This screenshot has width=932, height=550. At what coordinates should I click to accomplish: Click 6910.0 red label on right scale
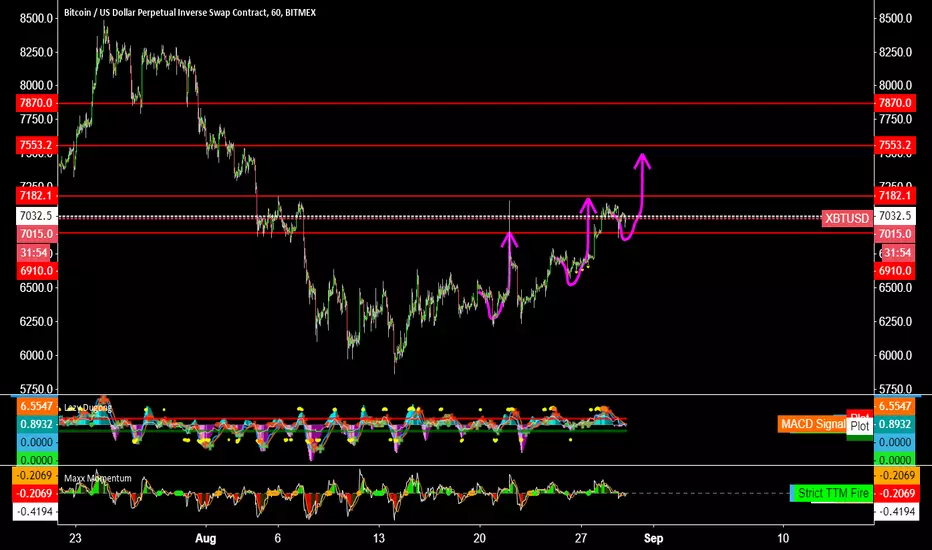pos(895,271)
